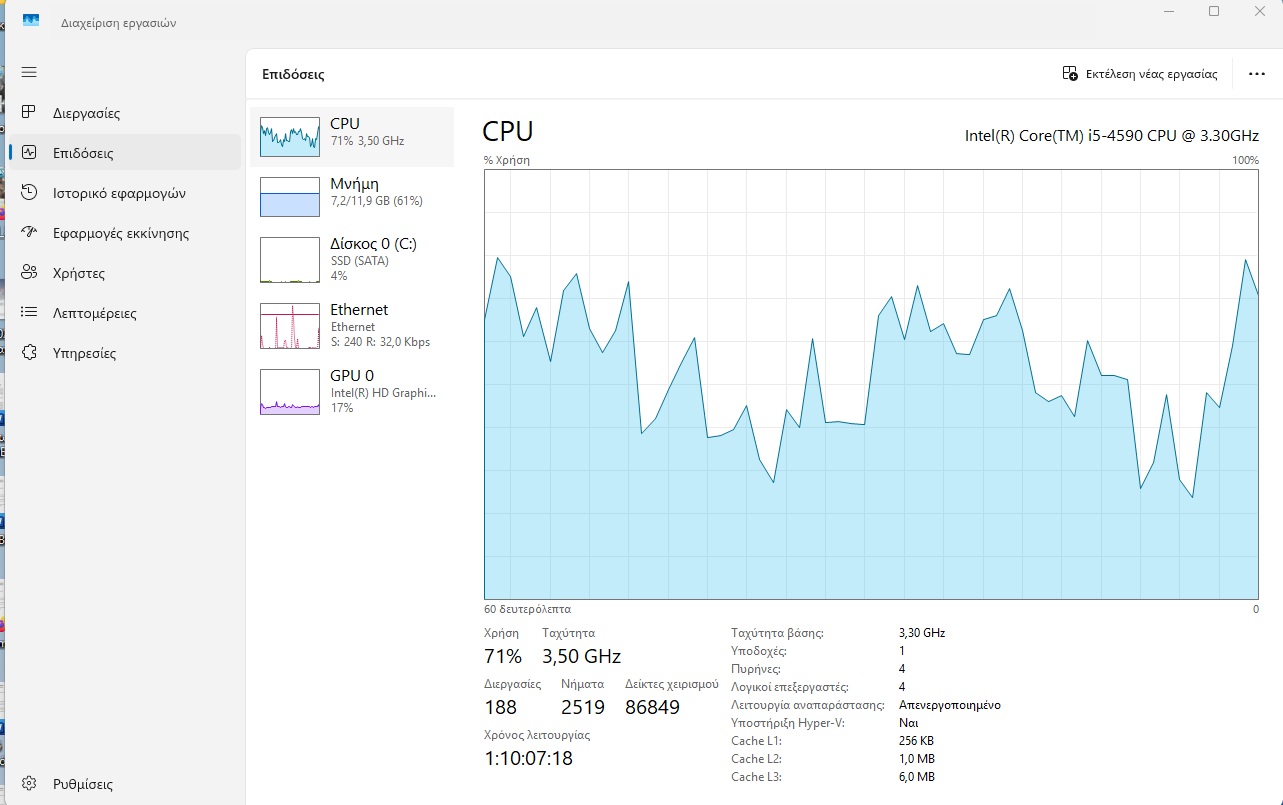Image resolution: width=1283 pixels, height=805 pixels.
Task: Open Ιστορικό εφαρμογών history icon
Action: (29, 193)
